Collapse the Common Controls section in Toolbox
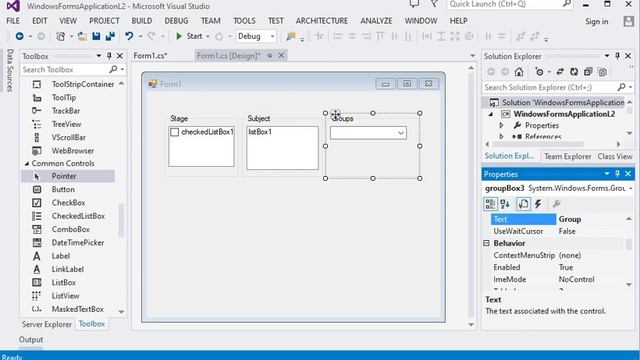640x360 pixels. [x=27, y=164]
